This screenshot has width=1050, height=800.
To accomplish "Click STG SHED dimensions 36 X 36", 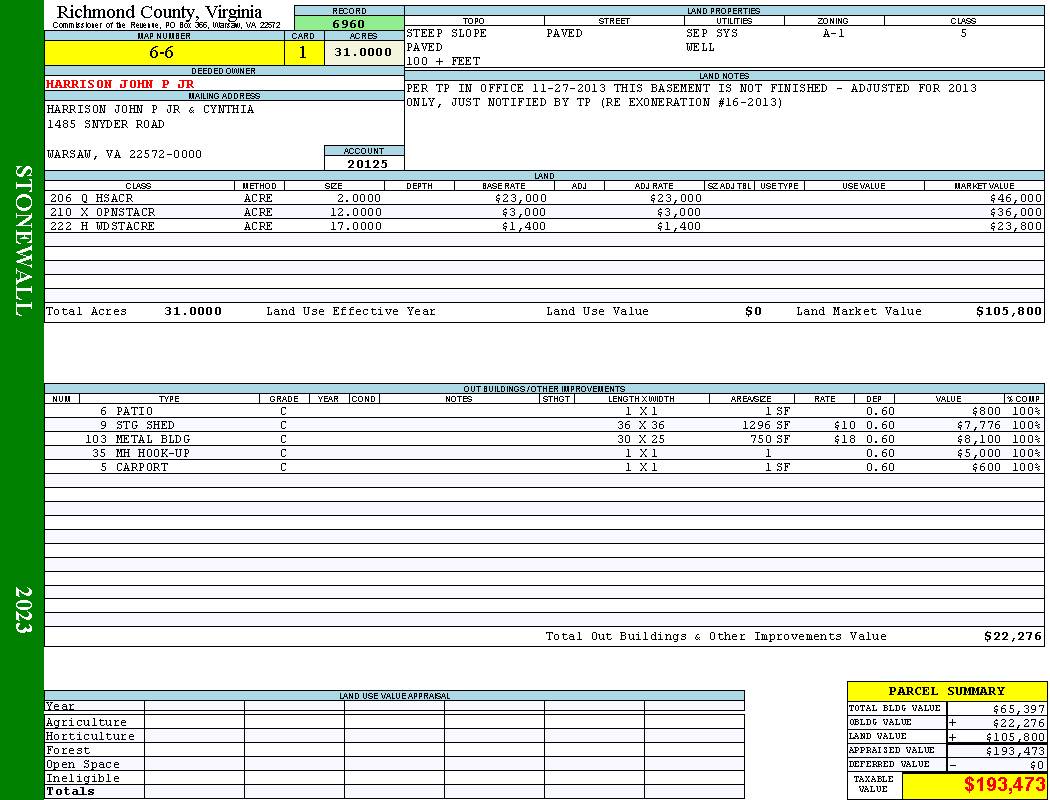I will pos(641,426).
